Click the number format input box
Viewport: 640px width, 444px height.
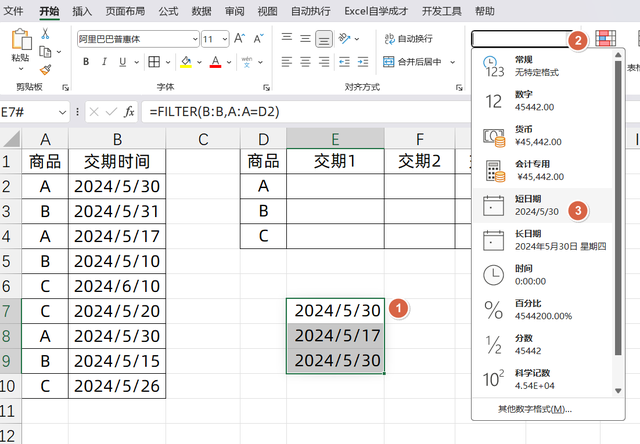pos(518,39)
